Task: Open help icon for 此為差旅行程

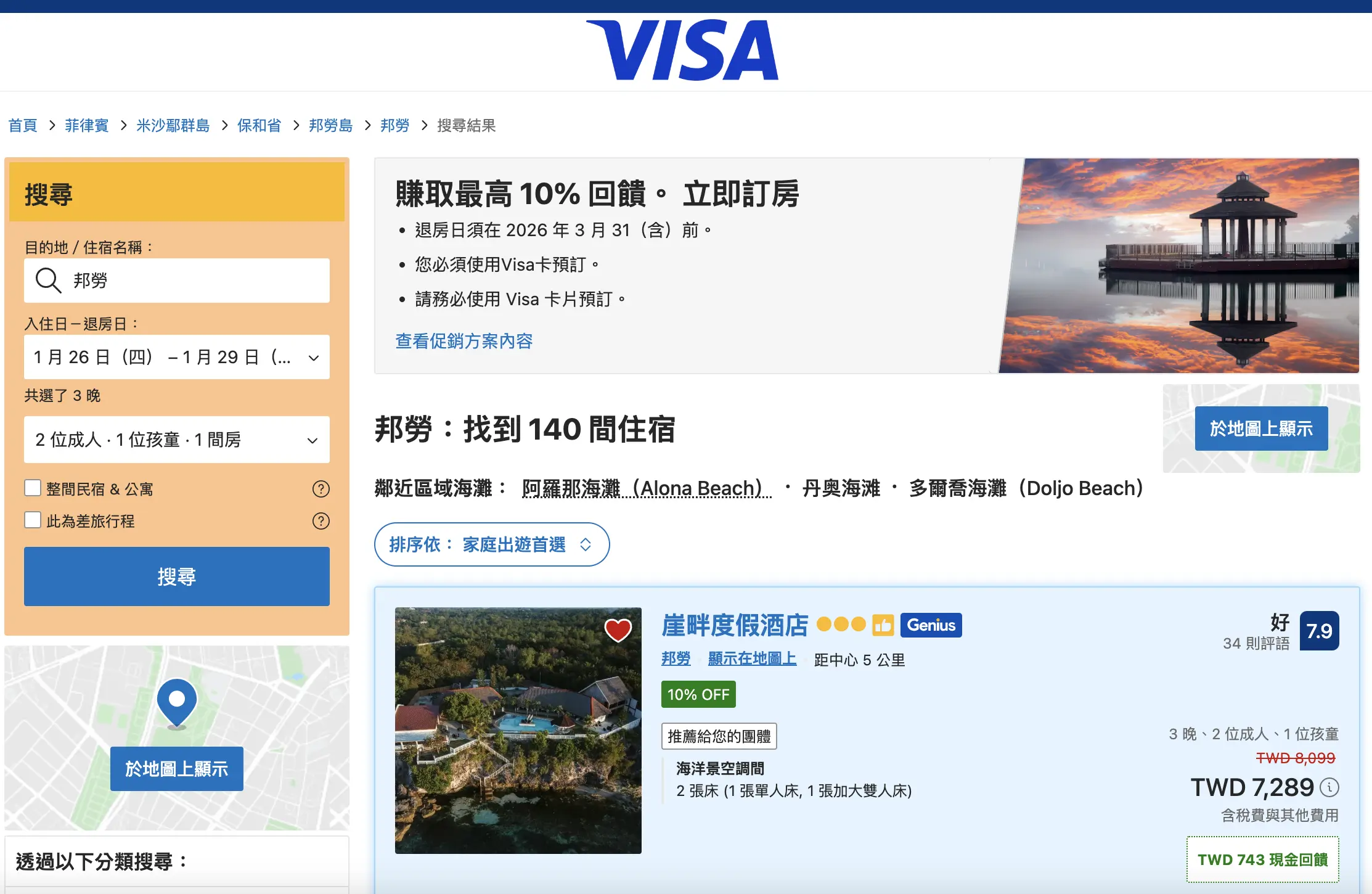Action: point(321,521)
